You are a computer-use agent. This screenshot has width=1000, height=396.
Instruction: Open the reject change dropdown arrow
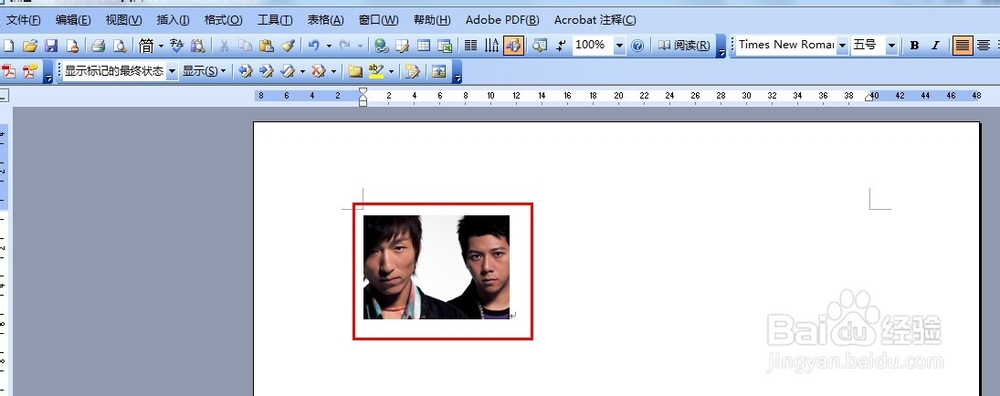tap(333, 71)
